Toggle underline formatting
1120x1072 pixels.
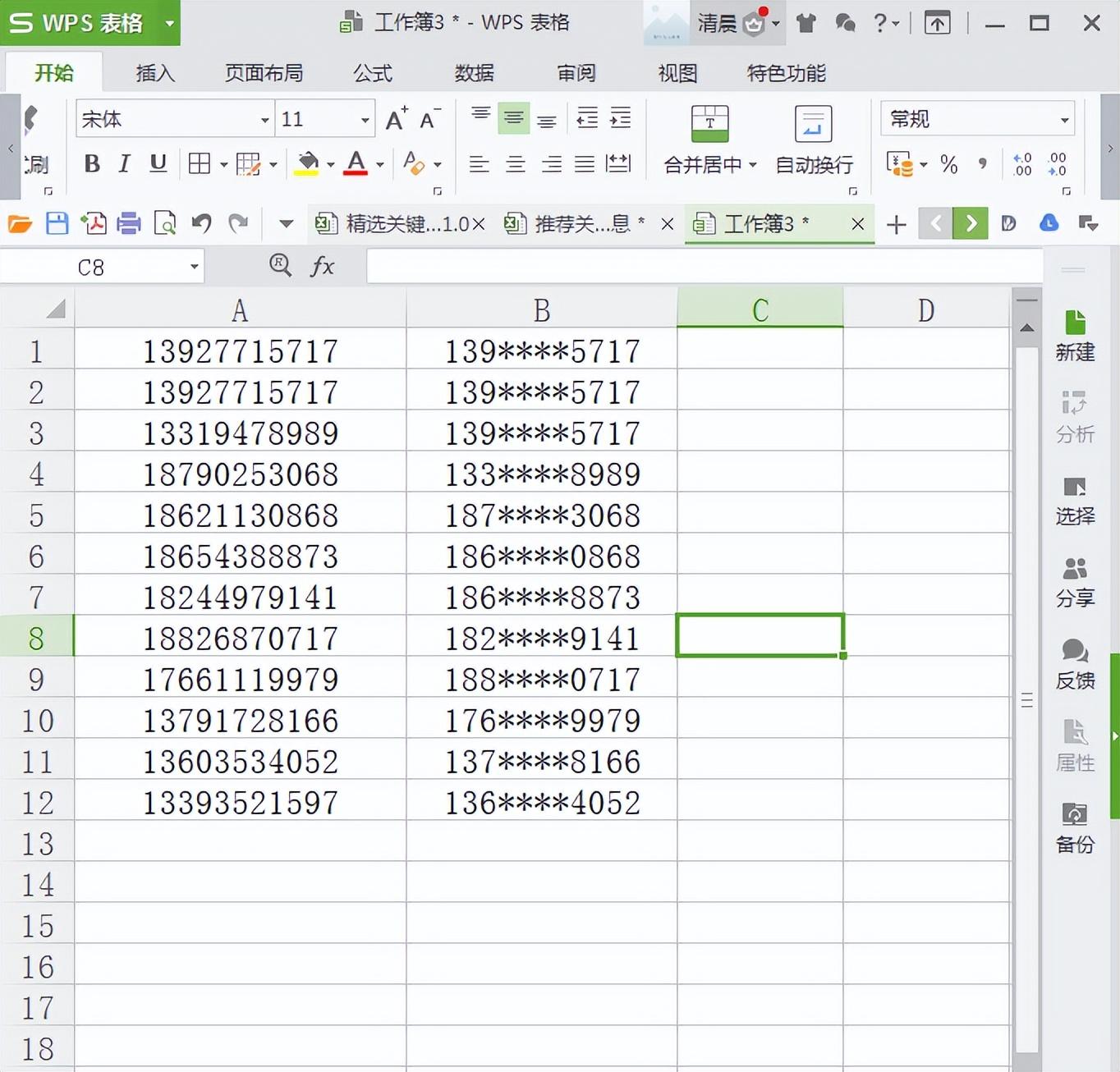(158, 163)
